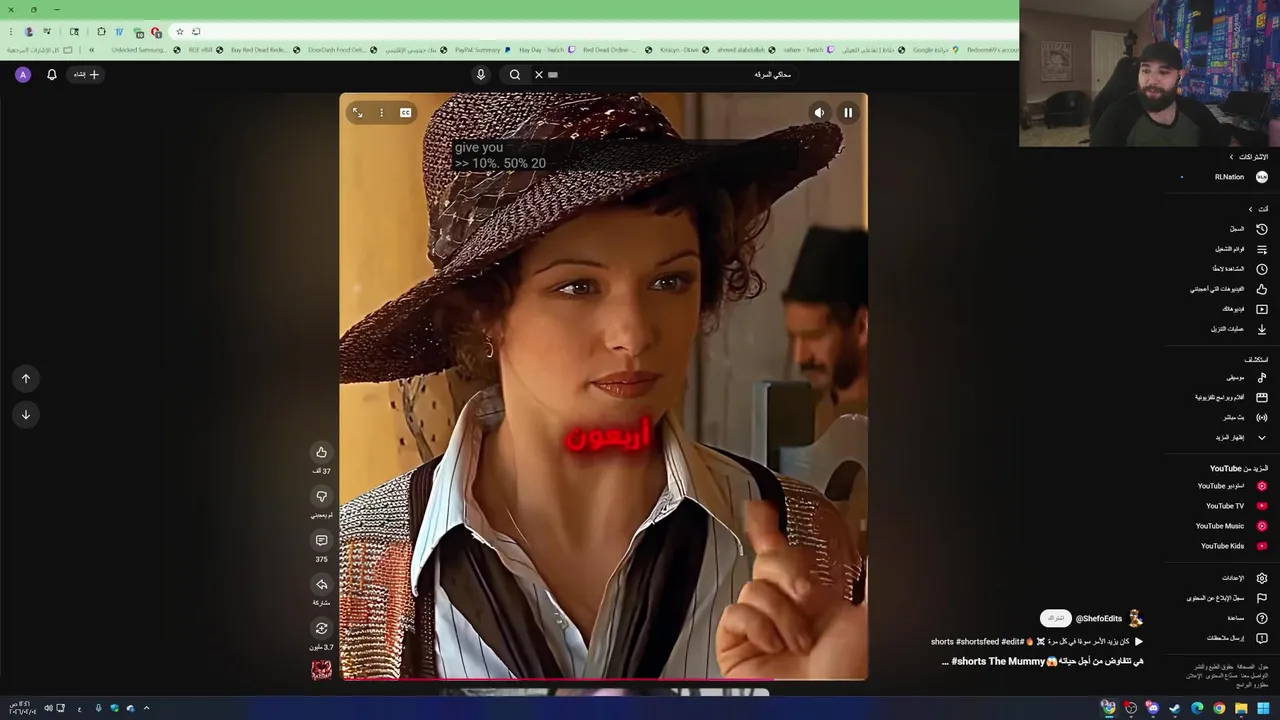
Task: Open the sound source thumbnail below remix
Action: point(321,671)
